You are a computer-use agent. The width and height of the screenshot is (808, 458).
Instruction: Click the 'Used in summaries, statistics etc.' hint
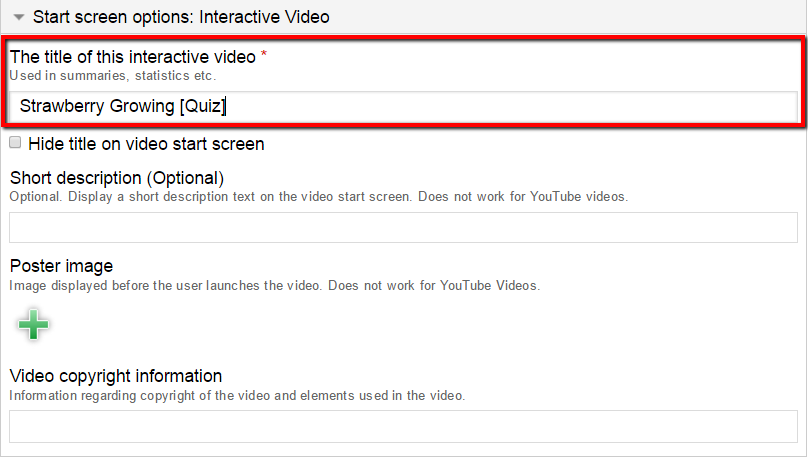pos(112,76)
